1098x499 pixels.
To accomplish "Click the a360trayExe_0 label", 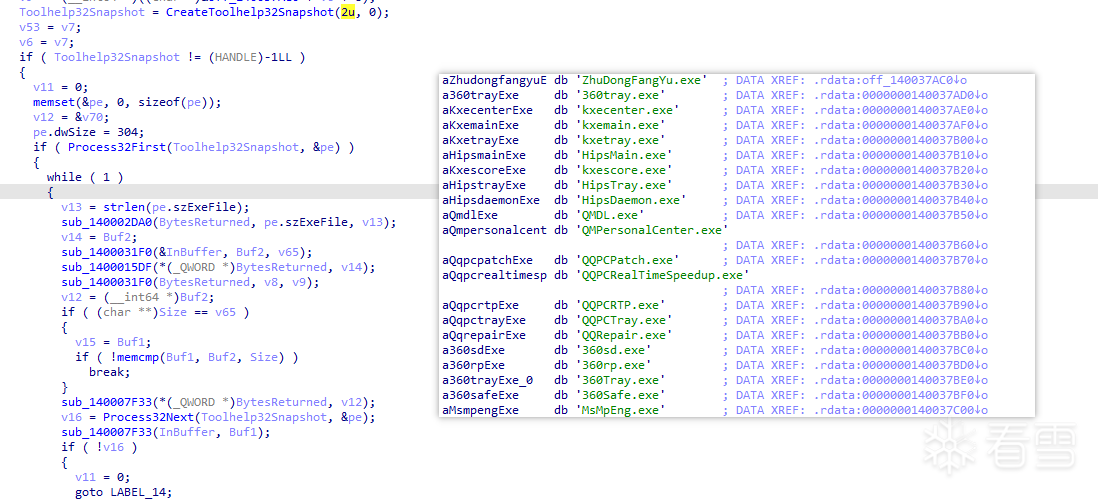I will tap(487, 381).
